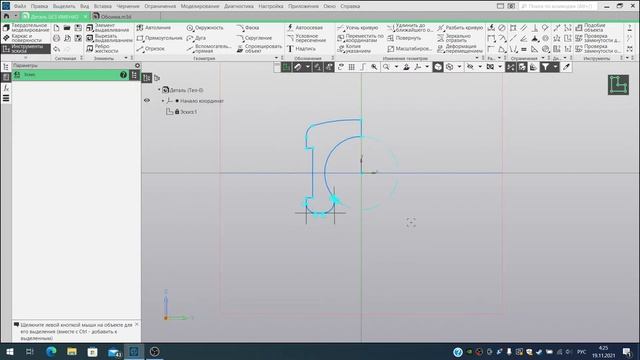Click the Масштабировать tool
Image resolution: width=640 pixels, height=360 pixels.
[409, 49]
